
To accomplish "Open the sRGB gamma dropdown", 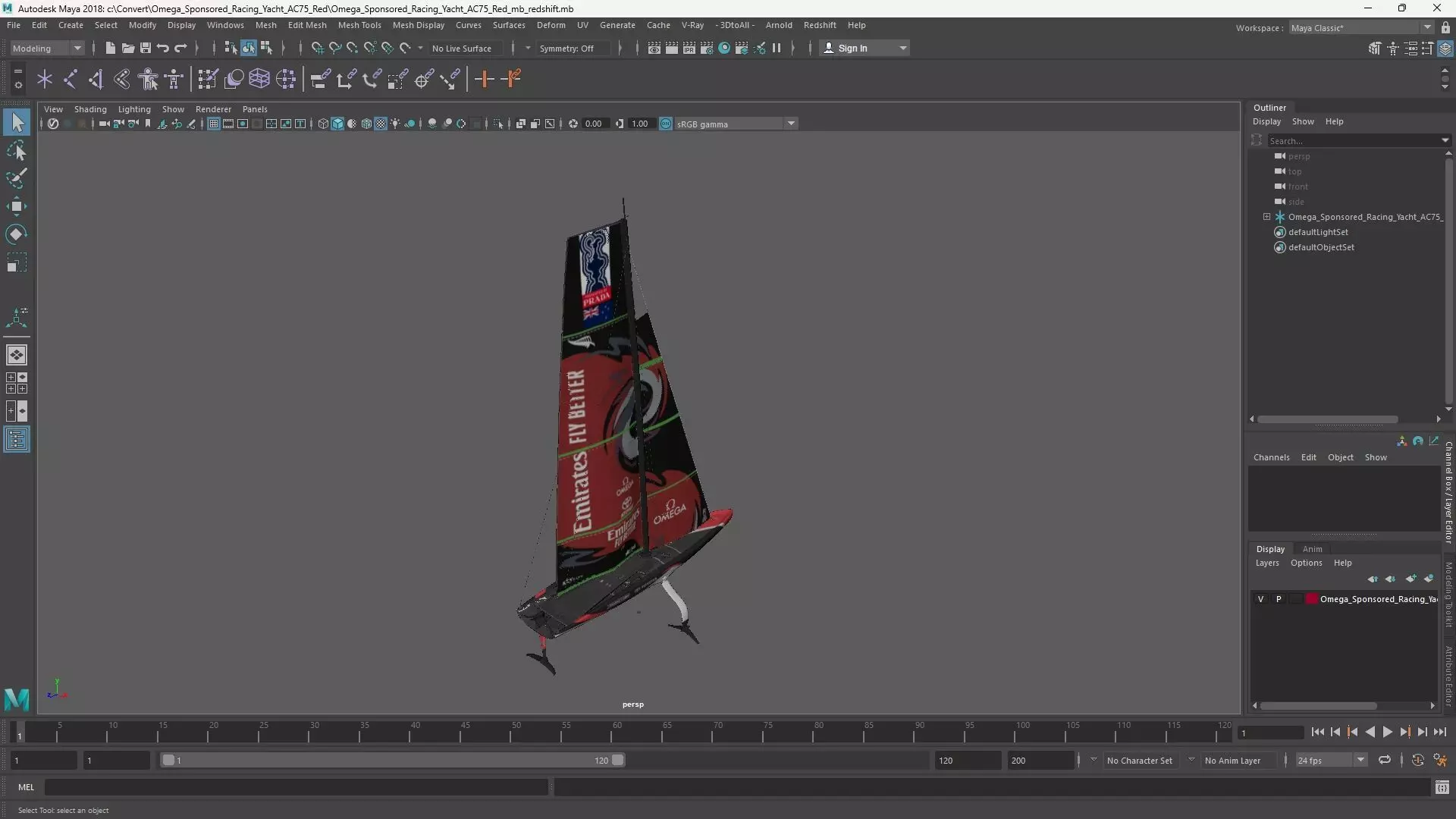I will point(736,124).
